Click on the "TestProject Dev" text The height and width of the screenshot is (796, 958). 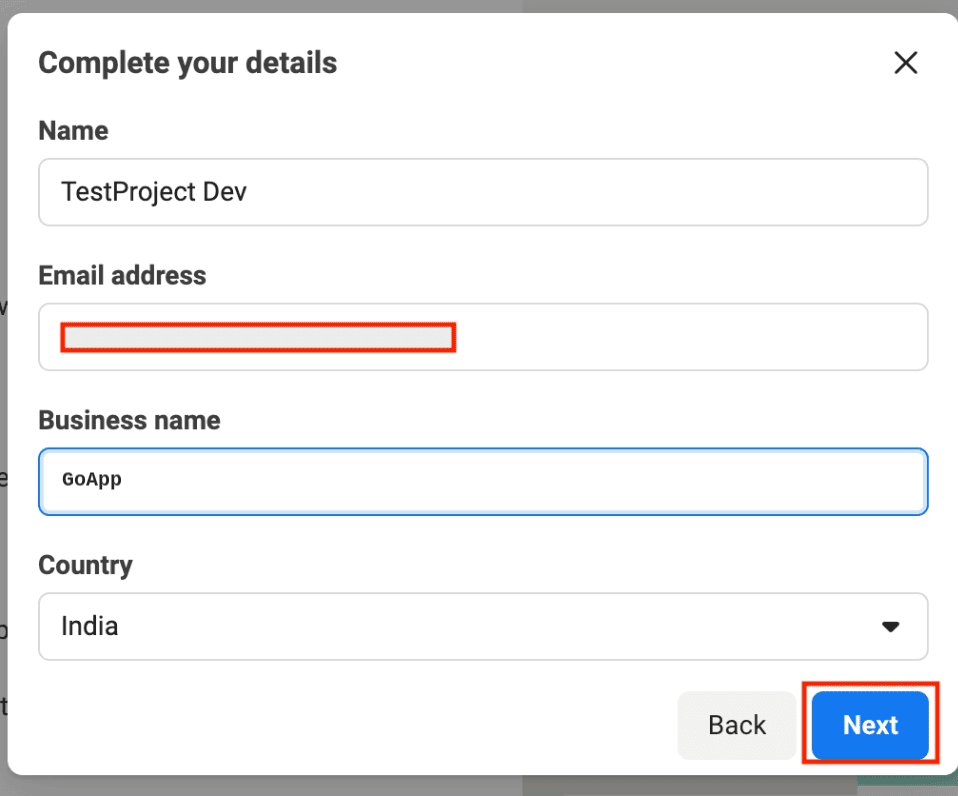click(x=153, y=192)
